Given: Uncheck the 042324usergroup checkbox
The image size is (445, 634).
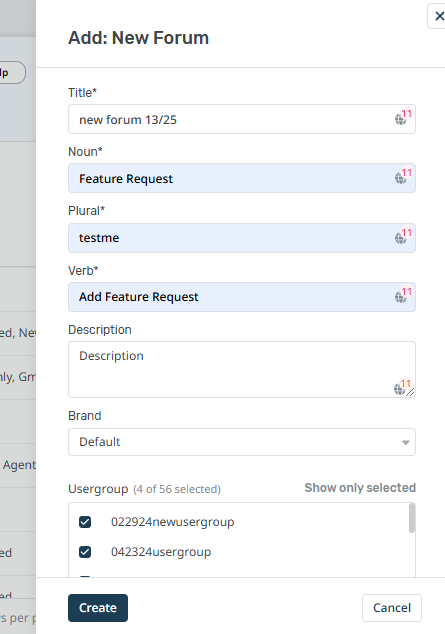Looking at the screenshot, I should [85, 552].
